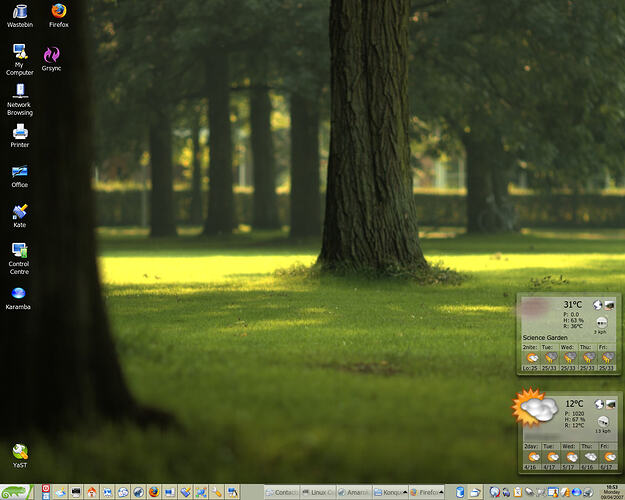625x500 pixels.
Task: Open the Office desktop icon
Action: coord(20,176)
